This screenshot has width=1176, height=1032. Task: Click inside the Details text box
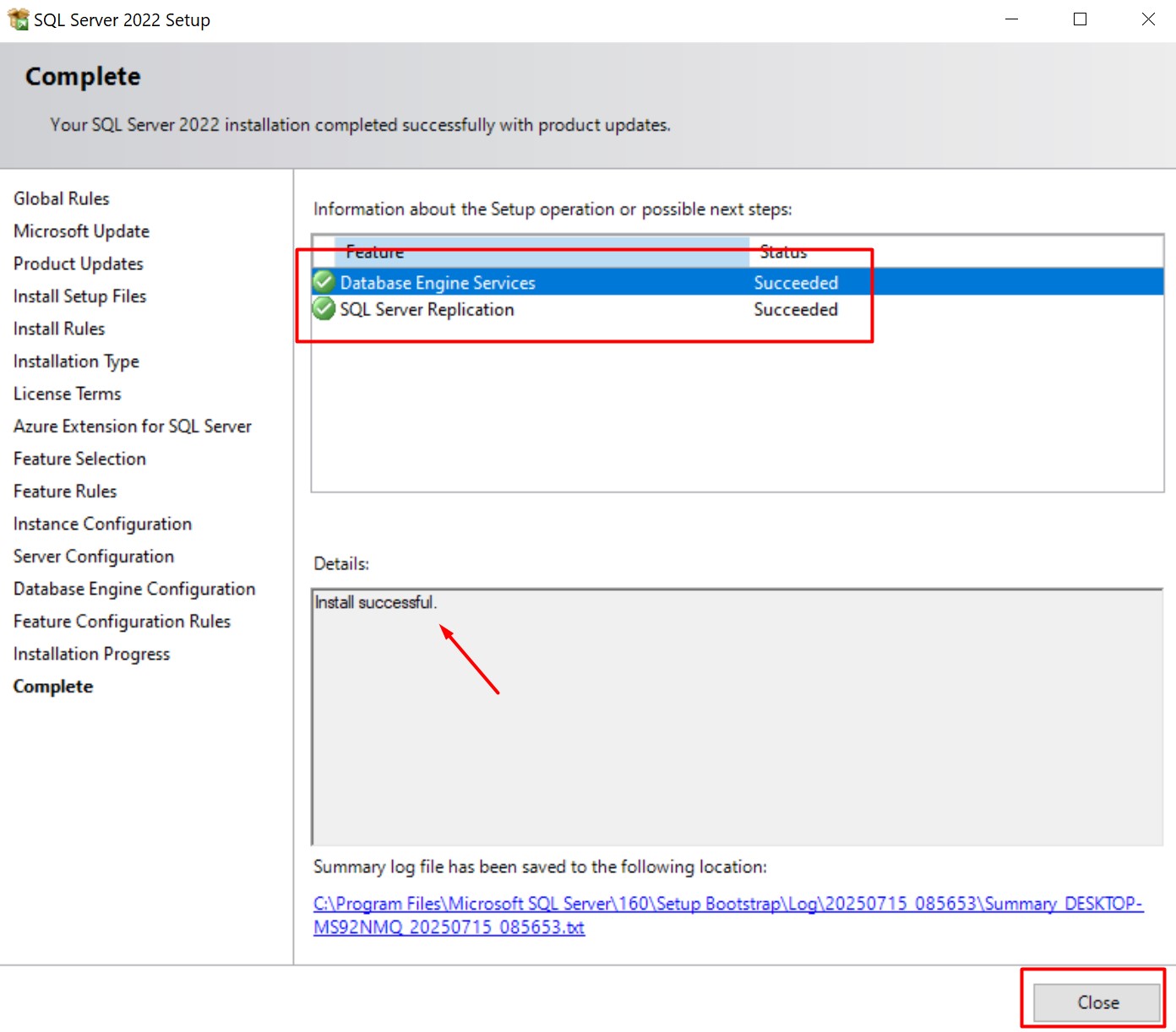point(738,717)
